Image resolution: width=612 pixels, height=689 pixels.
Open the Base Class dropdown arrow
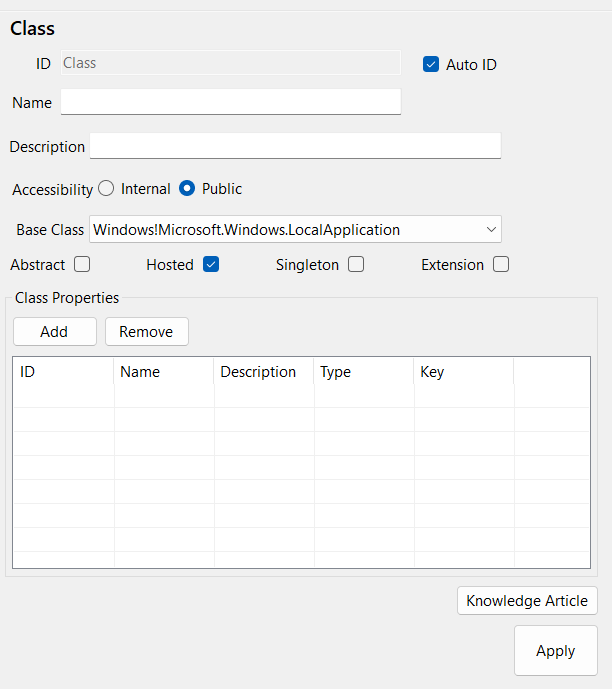click(491, 230)
